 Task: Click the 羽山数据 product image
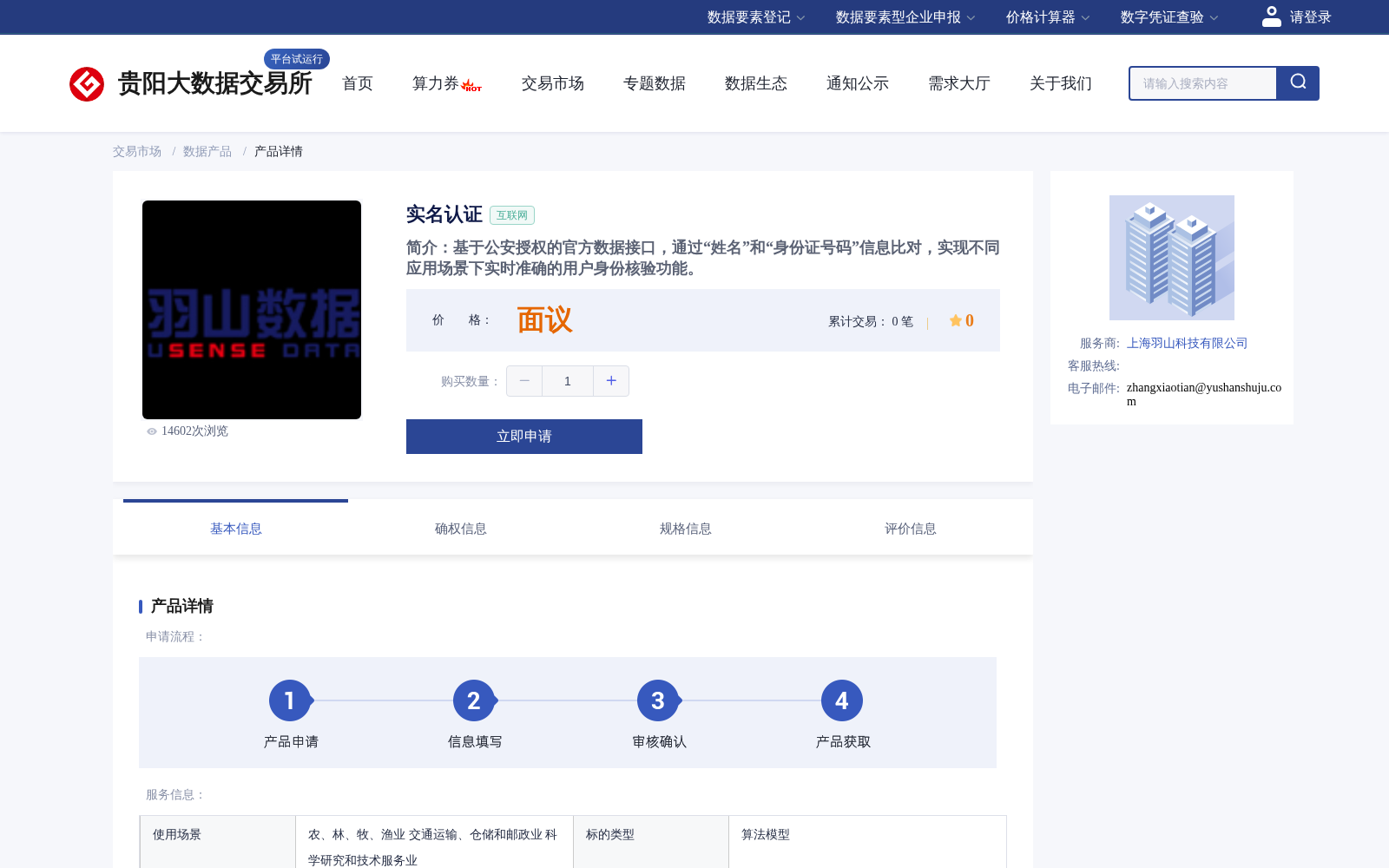252,310
